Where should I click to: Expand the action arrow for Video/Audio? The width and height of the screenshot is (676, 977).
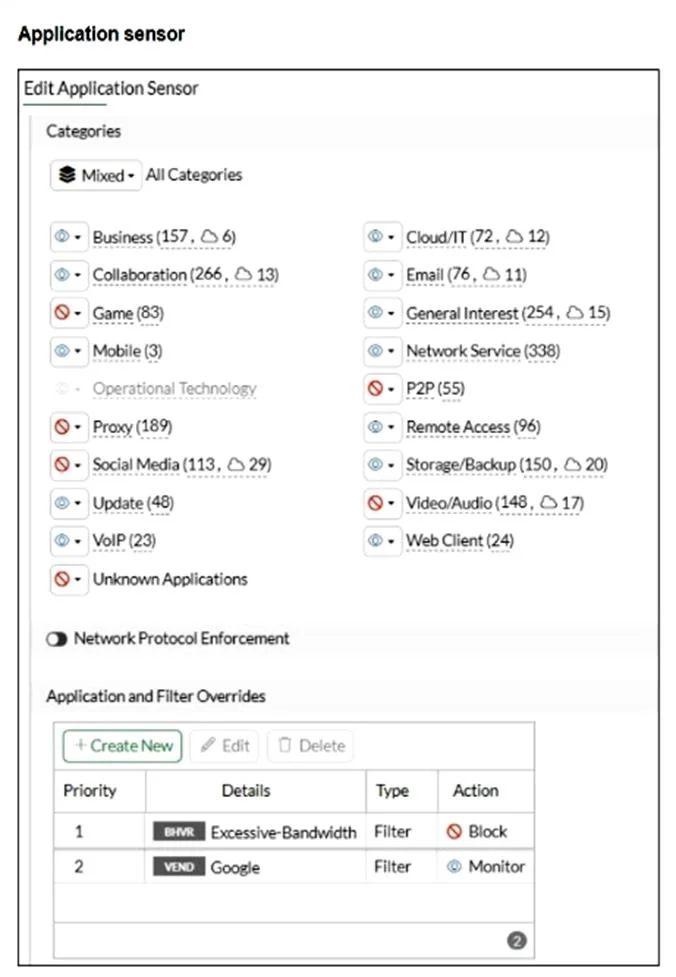click(391, 503)
